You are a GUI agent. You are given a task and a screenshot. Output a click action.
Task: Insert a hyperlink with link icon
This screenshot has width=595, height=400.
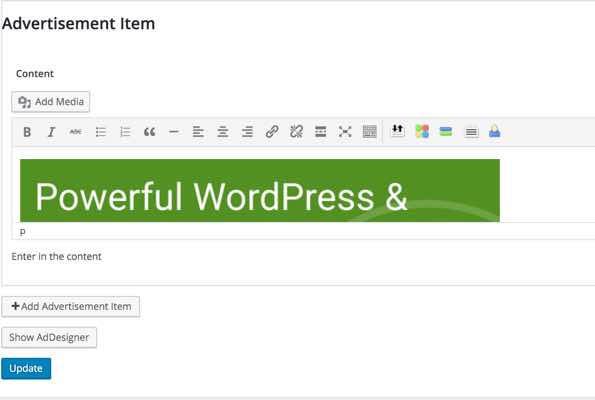point(272,132)
